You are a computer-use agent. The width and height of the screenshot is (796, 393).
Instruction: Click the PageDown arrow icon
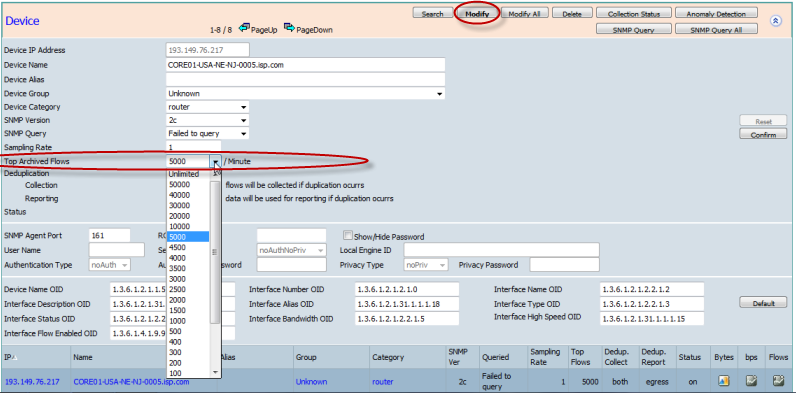point(289,28)
